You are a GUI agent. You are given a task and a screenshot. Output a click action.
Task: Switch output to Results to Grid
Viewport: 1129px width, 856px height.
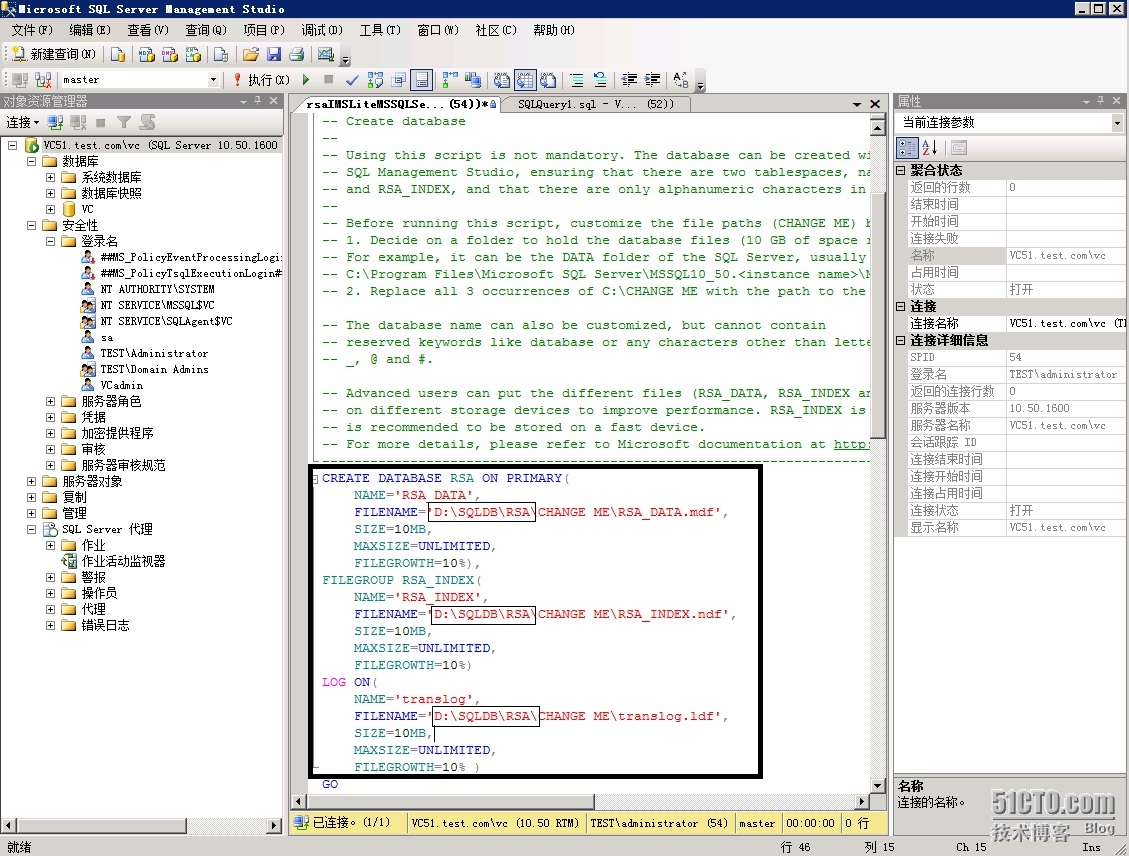pyautogui.click(x=525, y=80)
